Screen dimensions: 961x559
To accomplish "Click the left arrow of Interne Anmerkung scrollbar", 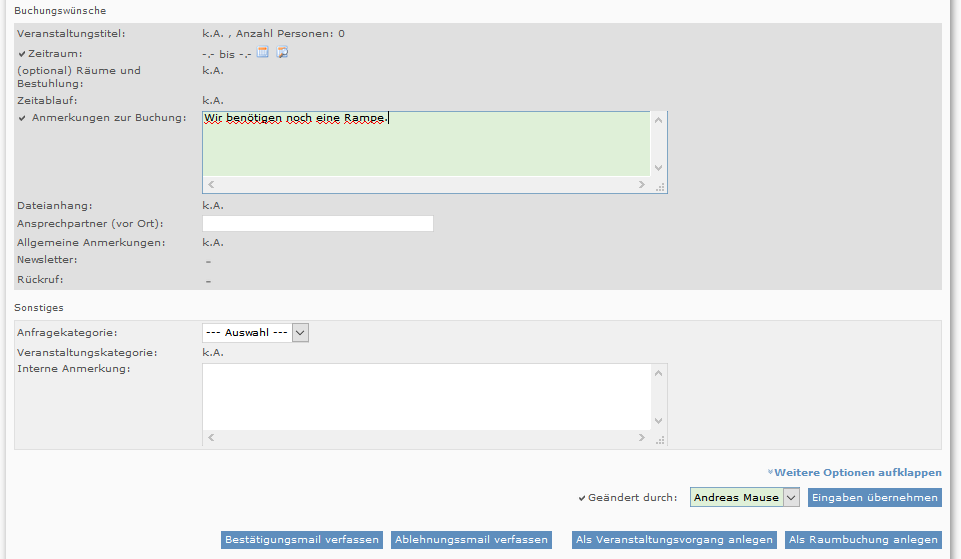I will 211,438.
